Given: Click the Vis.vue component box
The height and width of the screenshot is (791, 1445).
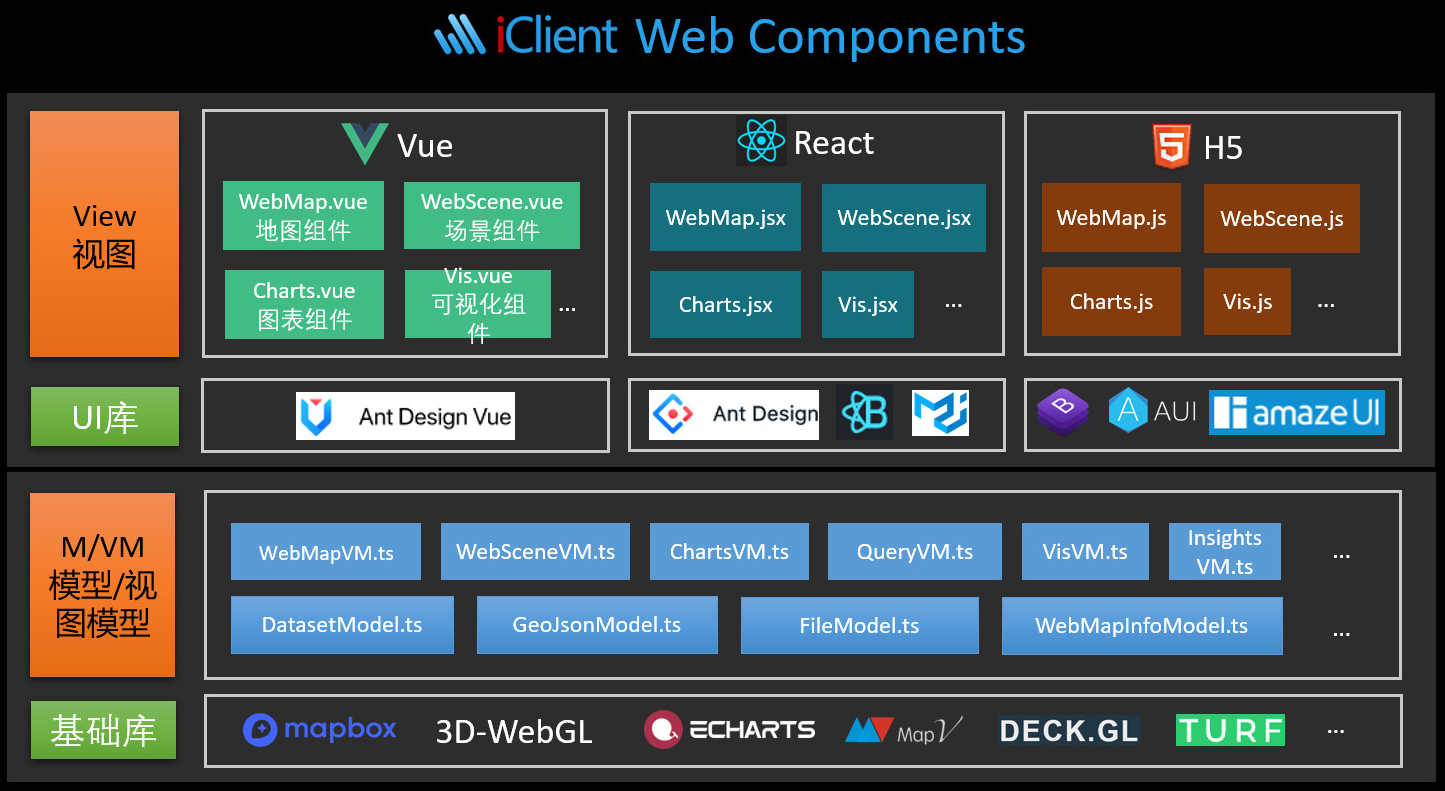Looking at the screenshot, I should (478, 304).
